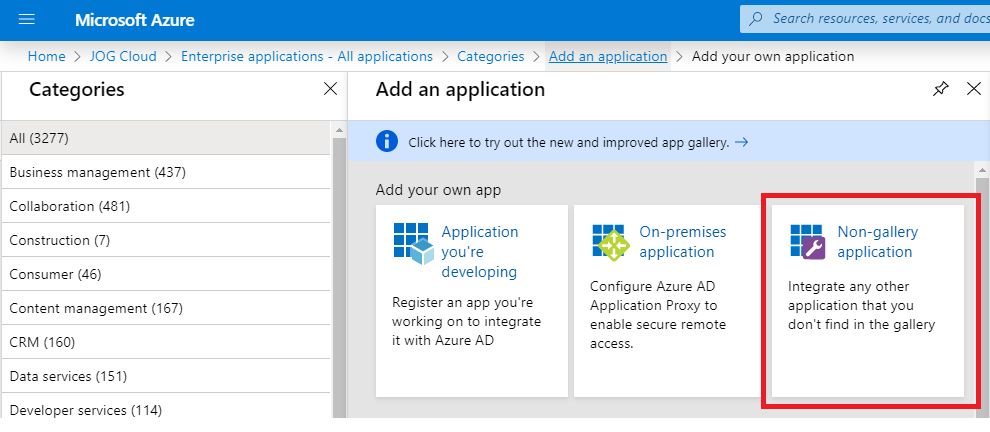Click 'Register an app you're working on' description
Image resolution: width=990 pixels, height=432 pixels.
tap(467, 321)
